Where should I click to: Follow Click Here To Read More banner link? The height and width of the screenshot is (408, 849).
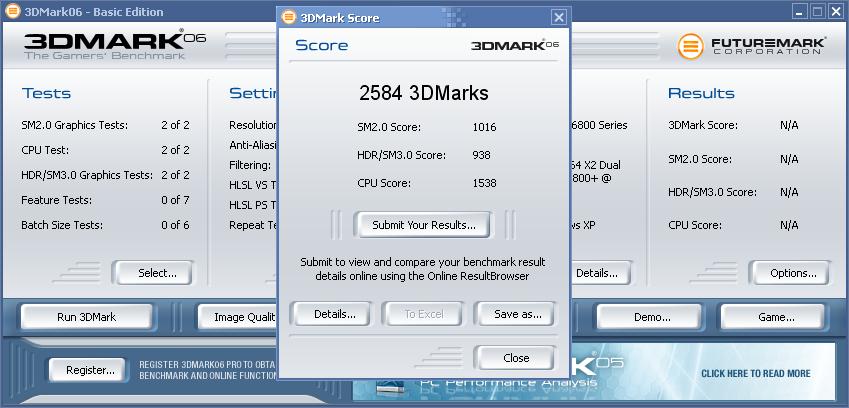pos(755,373)
